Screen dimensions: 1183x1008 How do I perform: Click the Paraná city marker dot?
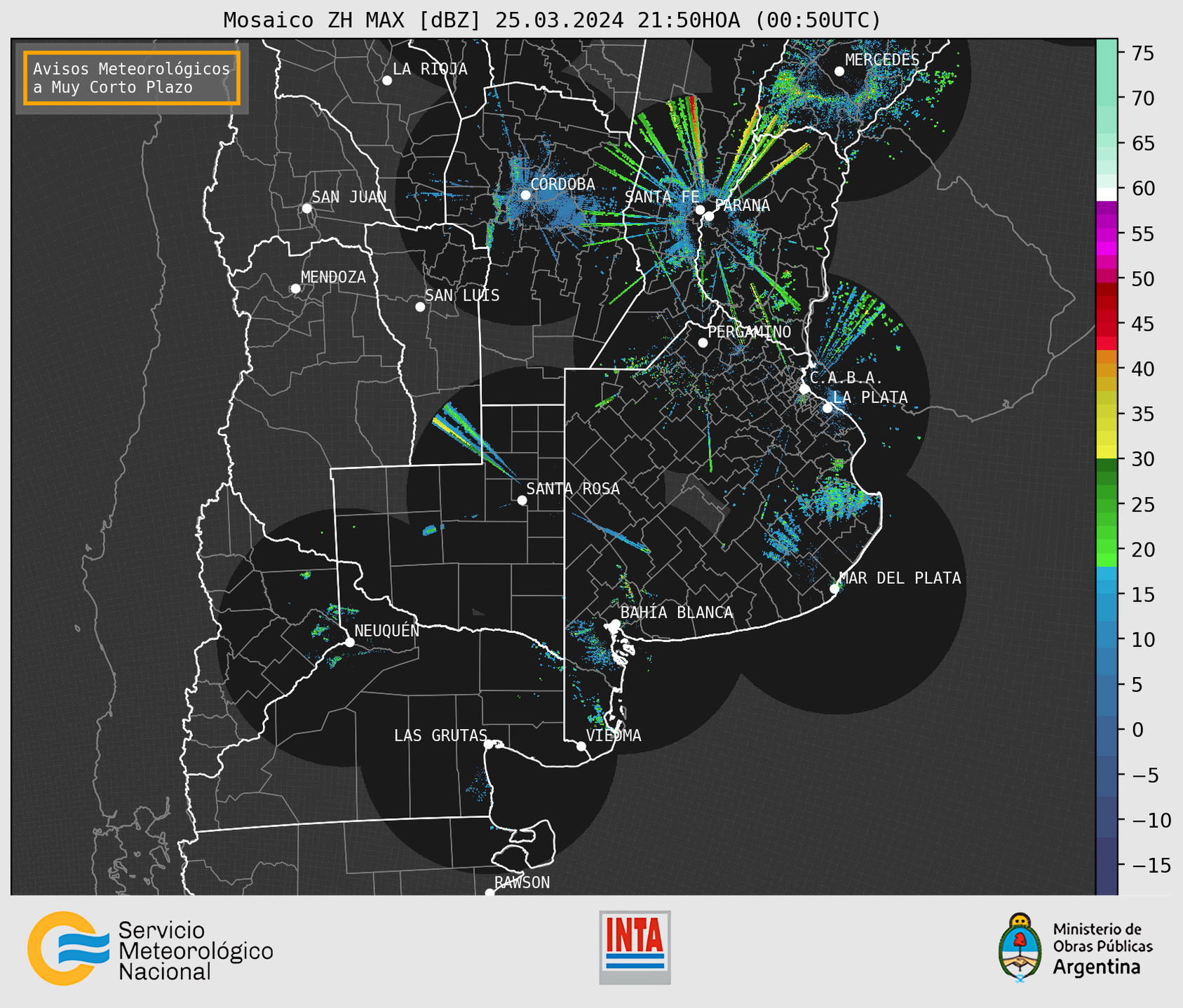click(709, 216)
